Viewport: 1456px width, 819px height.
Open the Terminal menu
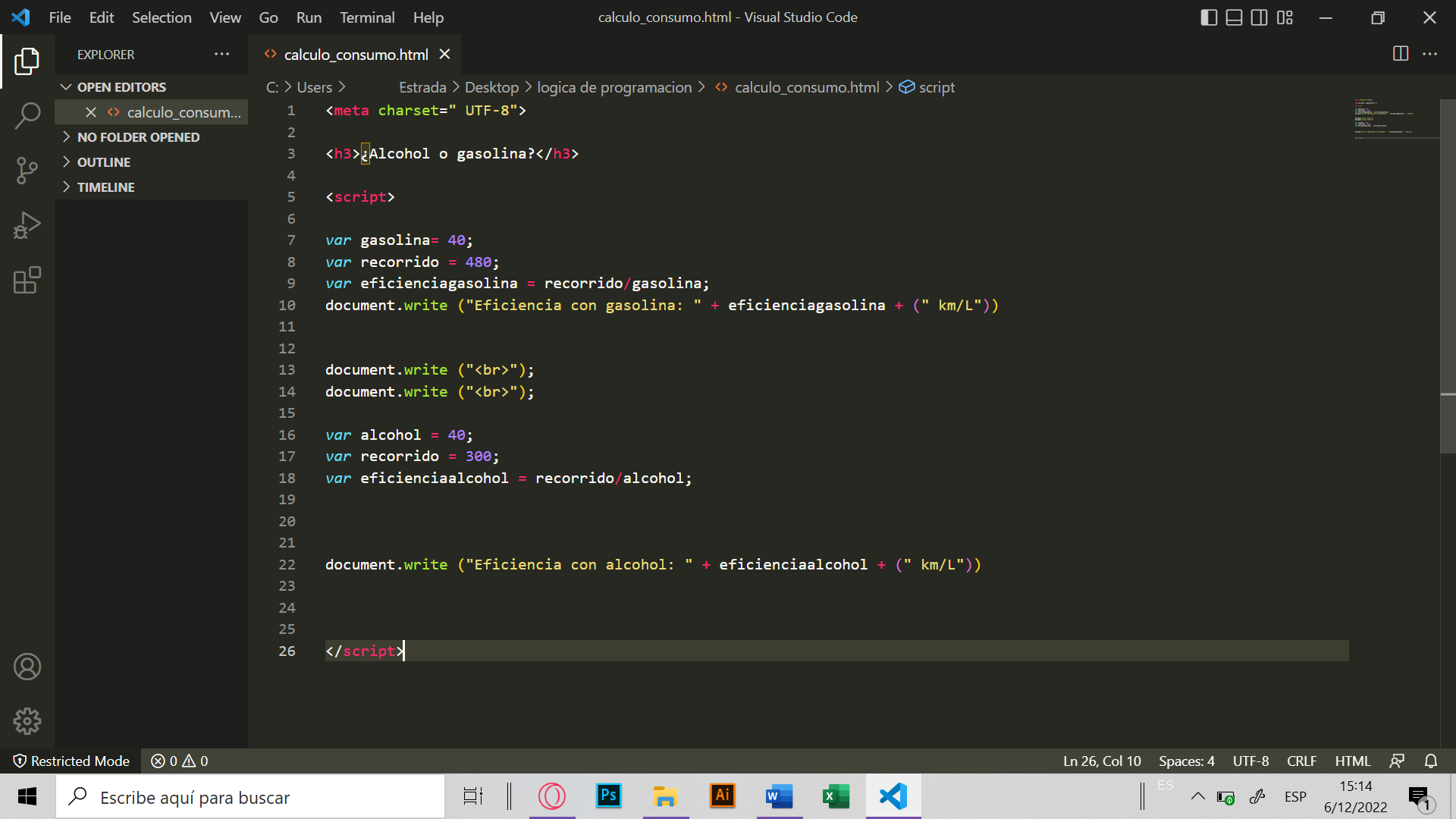click(367, 17)
